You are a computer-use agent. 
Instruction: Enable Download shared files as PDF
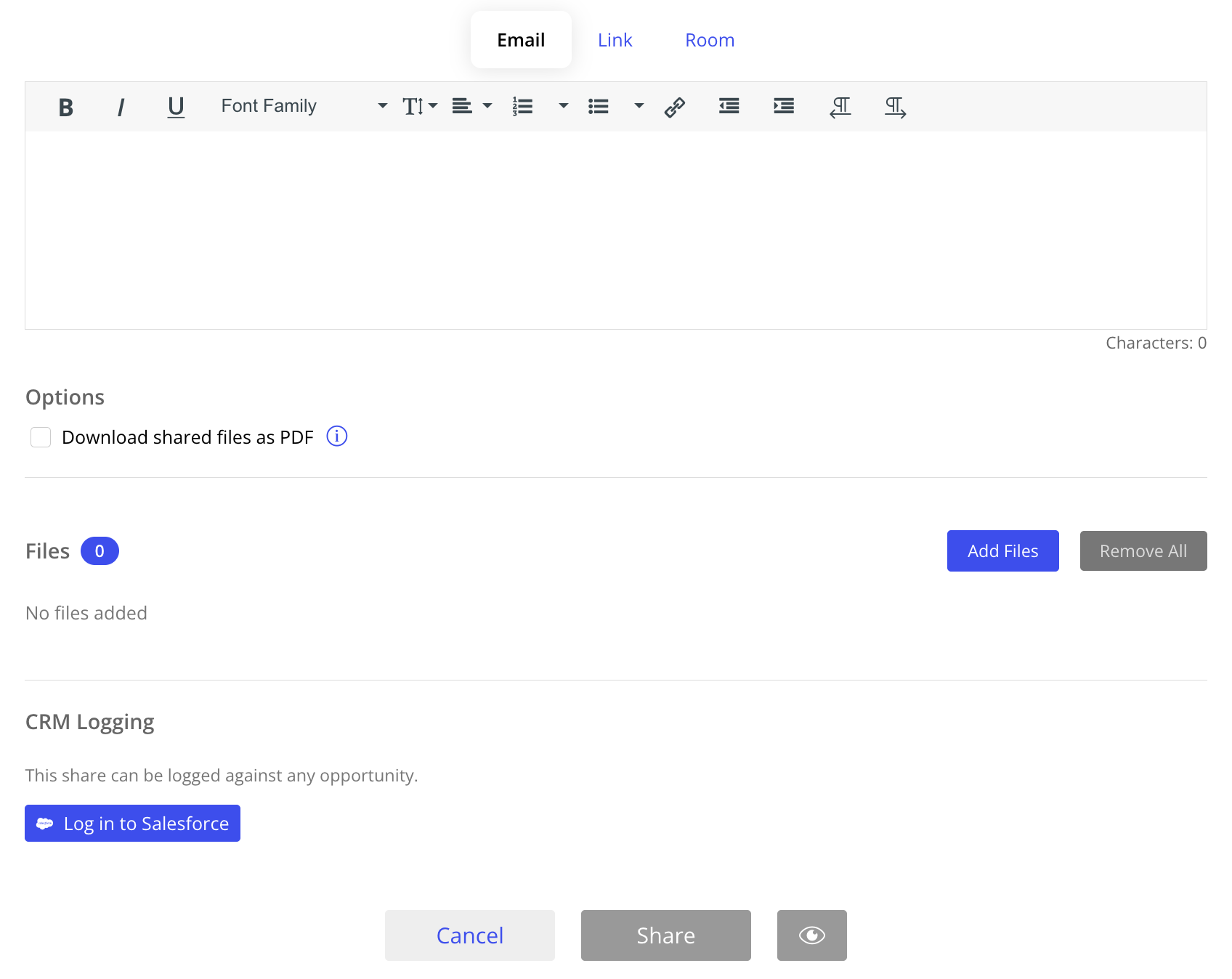point(41,436)
